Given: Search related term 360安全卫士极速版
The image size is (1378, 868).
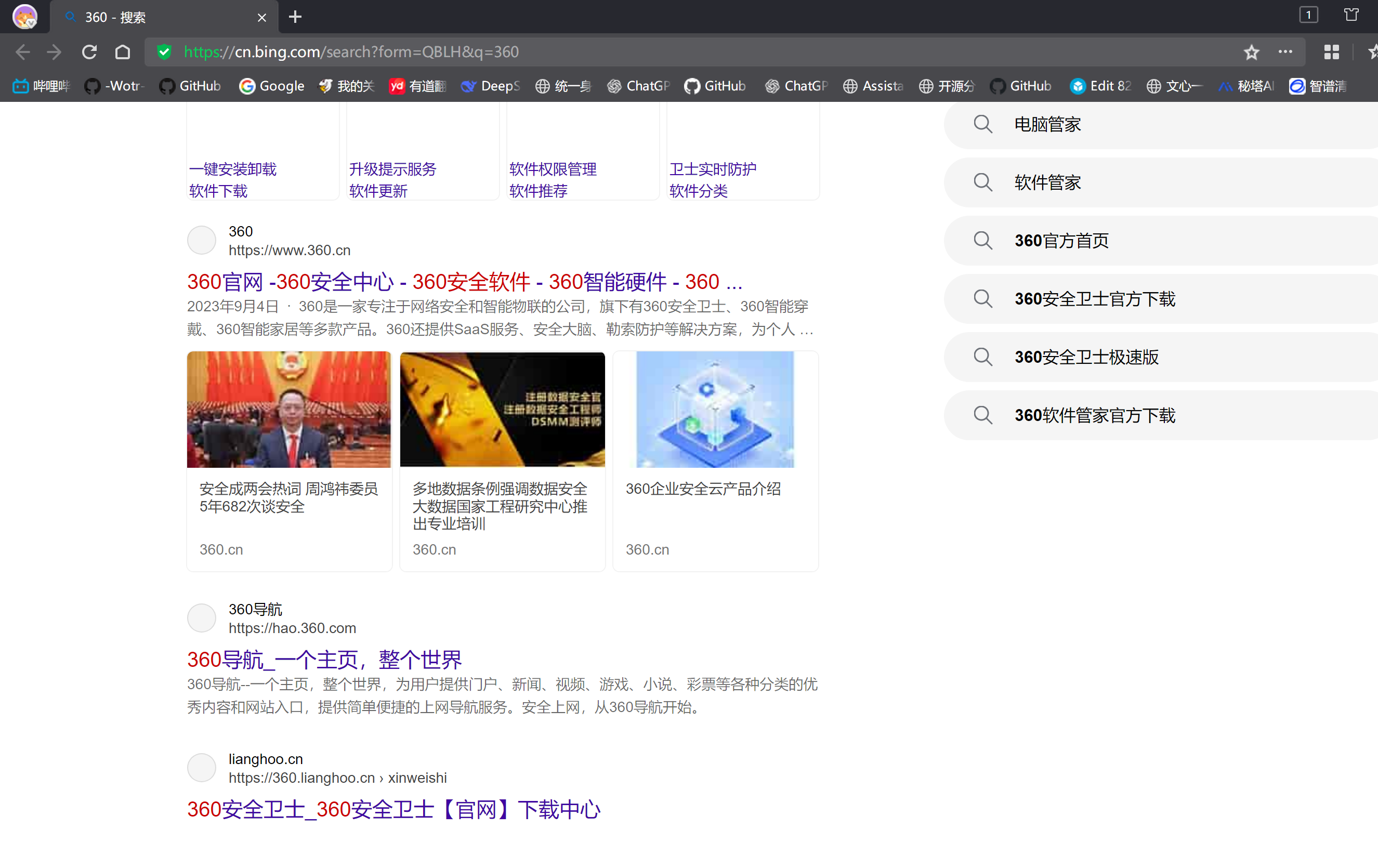Looking at the screenshot, I should coord(1161,357).
